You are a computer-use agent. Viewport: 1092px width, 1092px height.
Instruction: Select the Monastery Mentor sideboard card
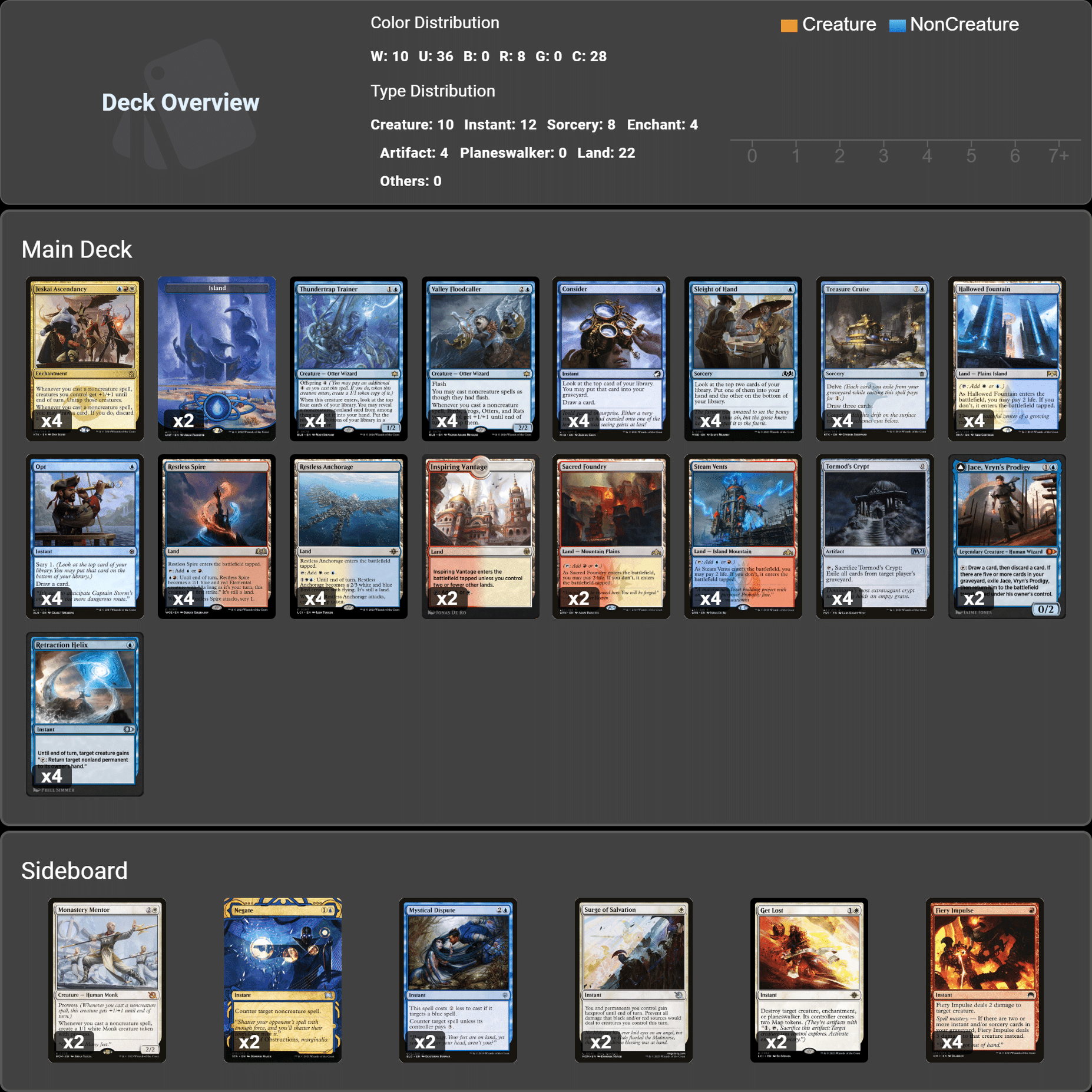tap(107, 980)
